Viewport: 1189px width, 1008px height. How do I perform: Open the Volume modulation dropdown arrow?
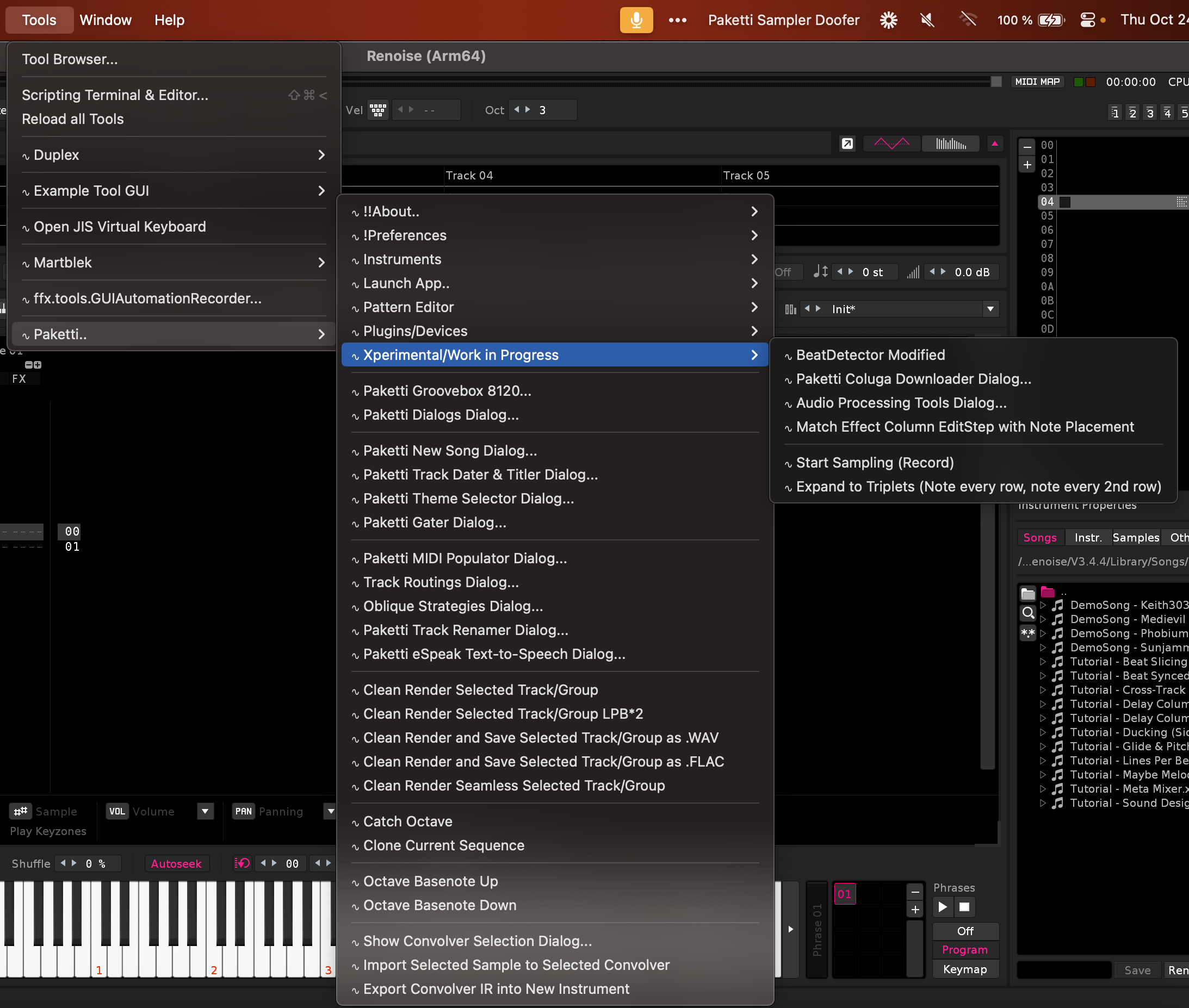(205, 811)
